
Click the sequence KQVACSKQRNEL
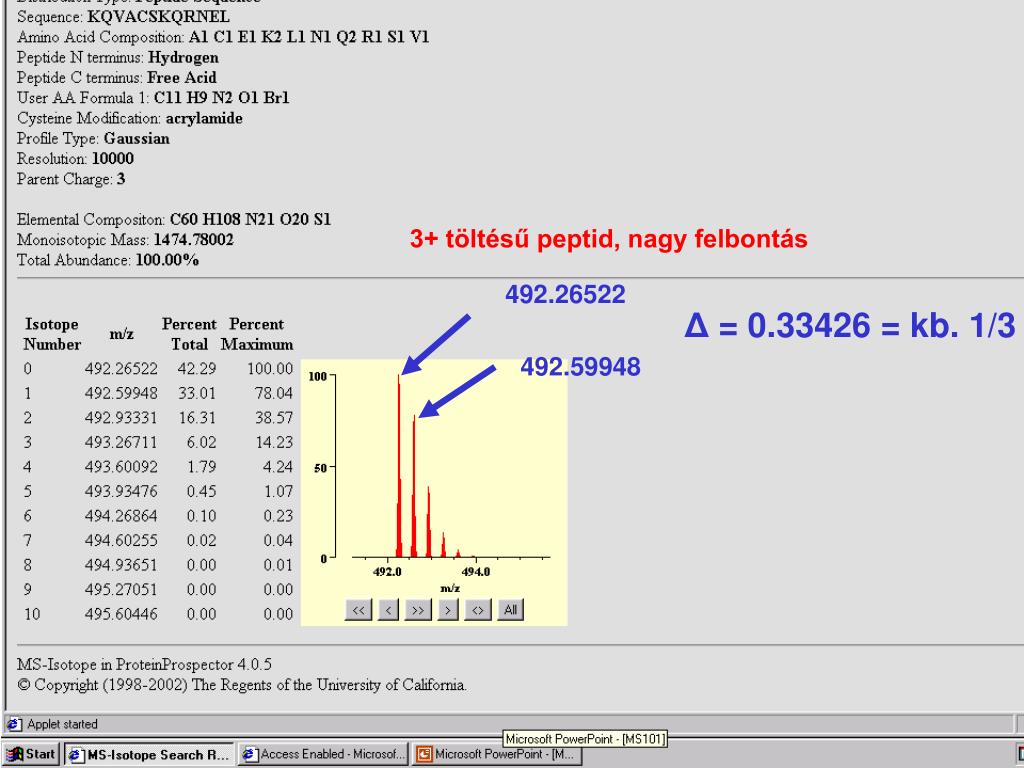click(159, 16)
